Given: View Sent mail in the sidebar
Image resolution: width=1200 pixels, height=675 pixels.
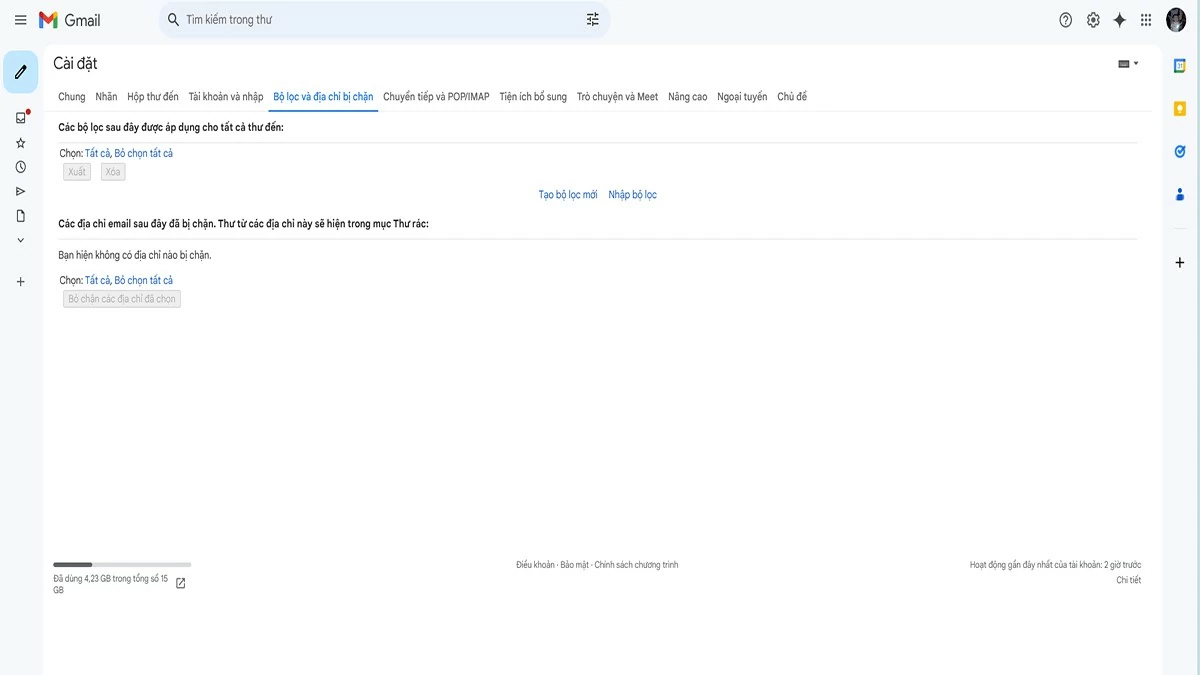Looking at the screenshot, I should (x=20, y=190).
